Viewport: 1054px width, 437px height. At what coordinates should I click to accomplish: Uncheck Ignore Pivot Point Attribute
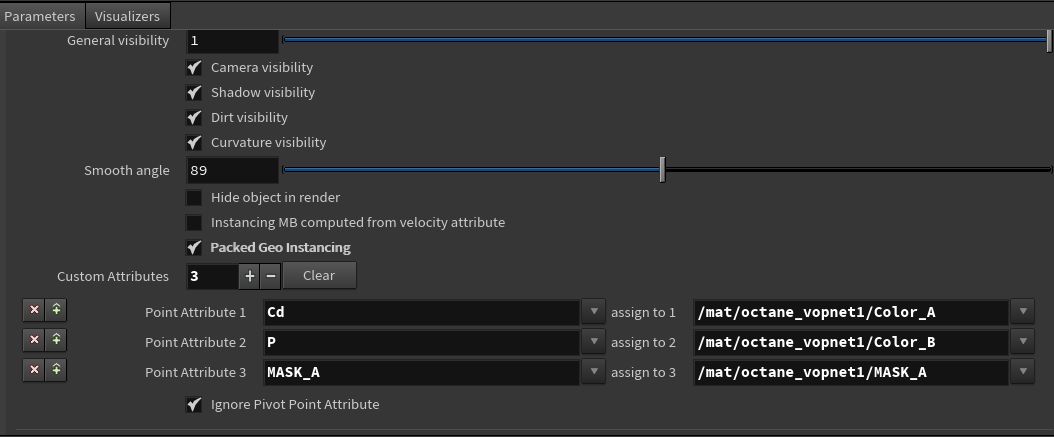[194, 405]
